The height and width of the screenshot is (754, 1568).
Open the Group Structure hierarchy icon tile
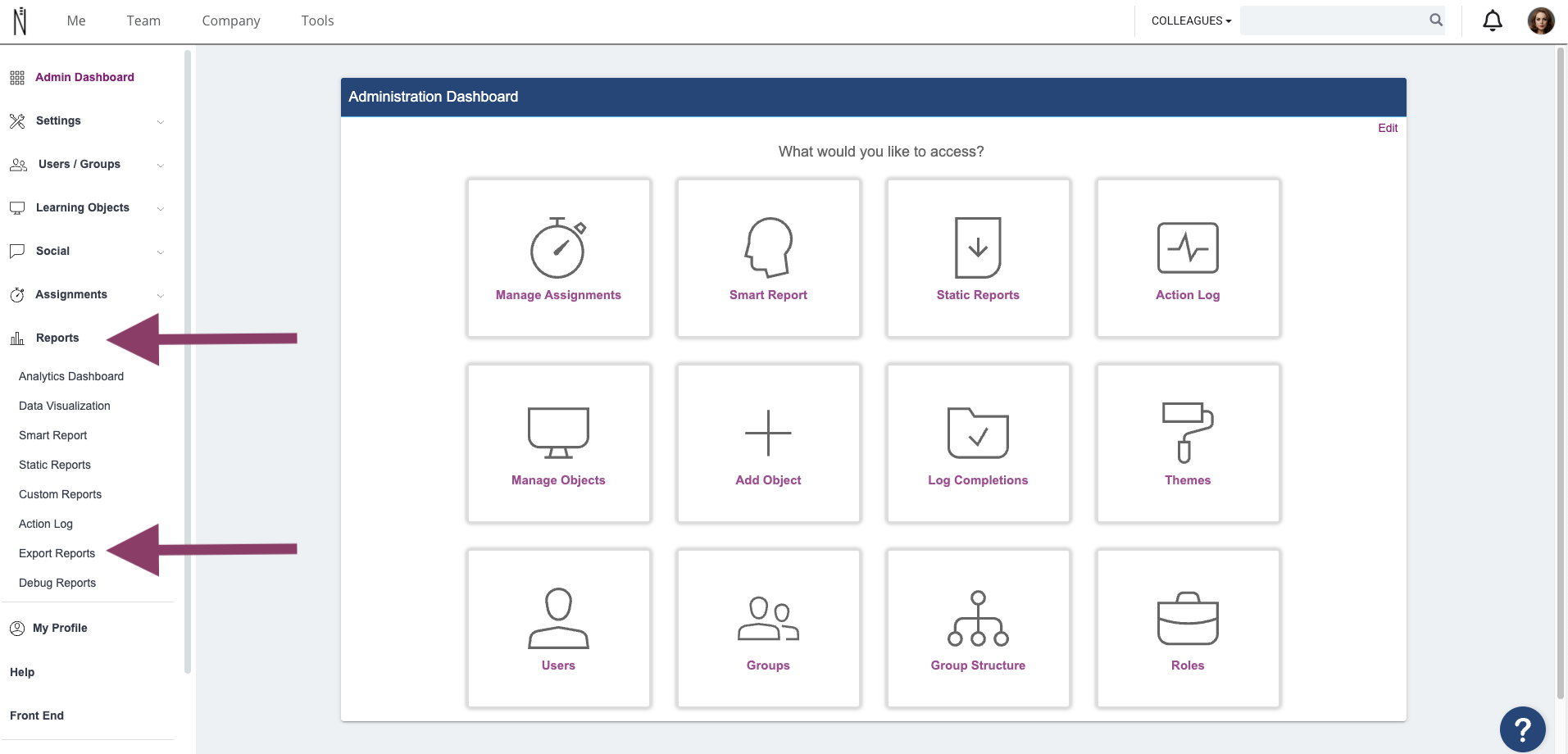point(978,629)
